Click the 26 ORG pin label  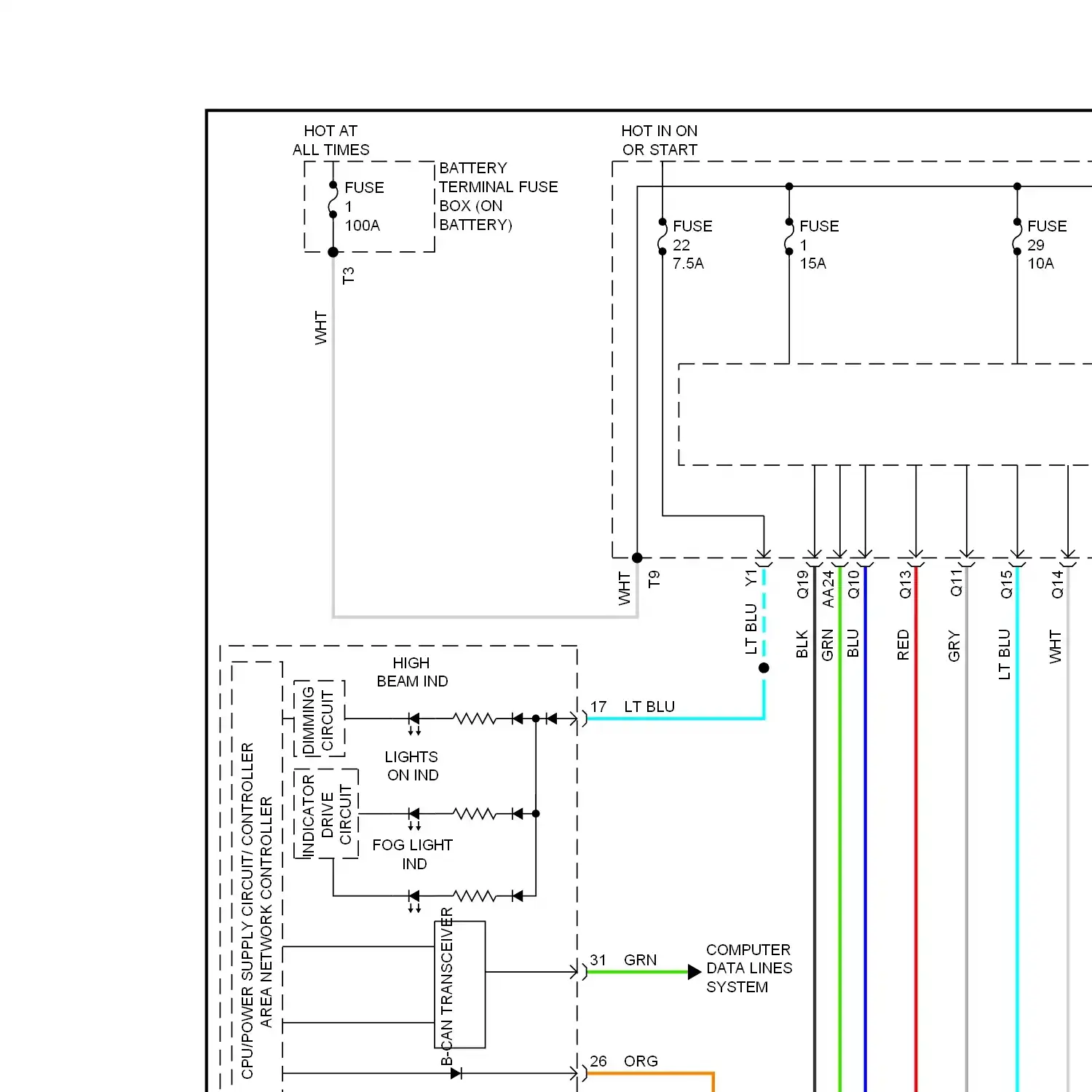coord(624,1061)
